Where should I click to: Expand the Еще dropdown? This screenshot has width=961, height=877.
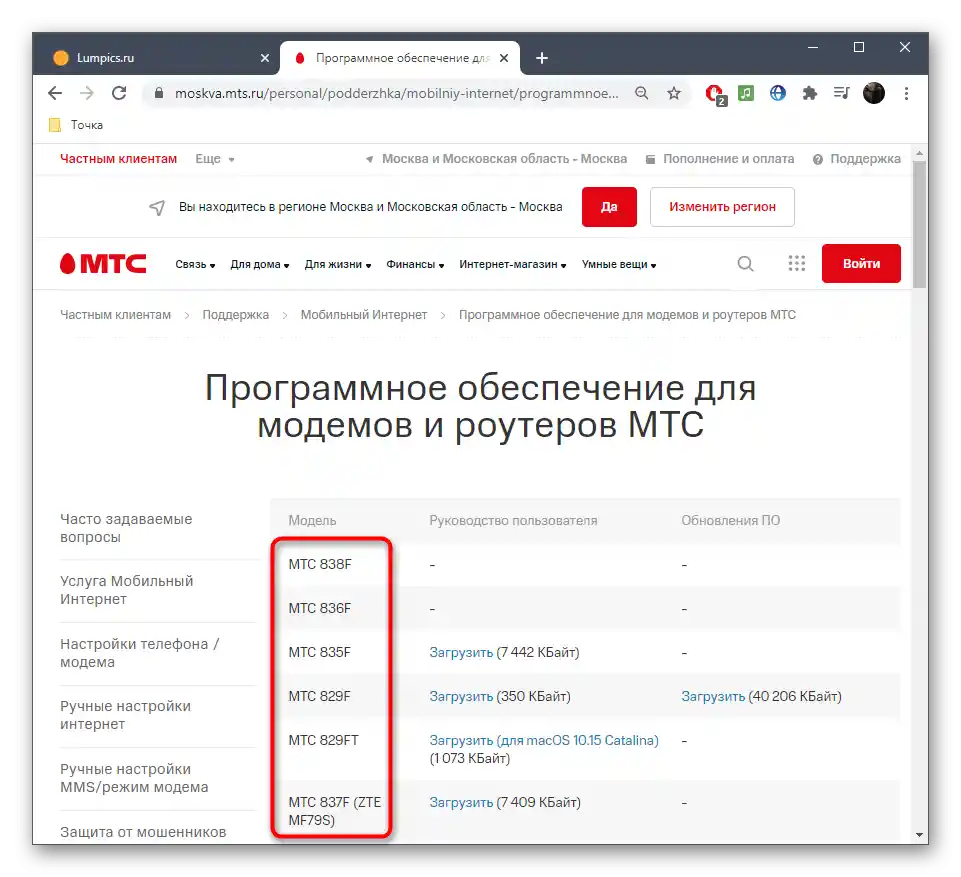[215, 159]
